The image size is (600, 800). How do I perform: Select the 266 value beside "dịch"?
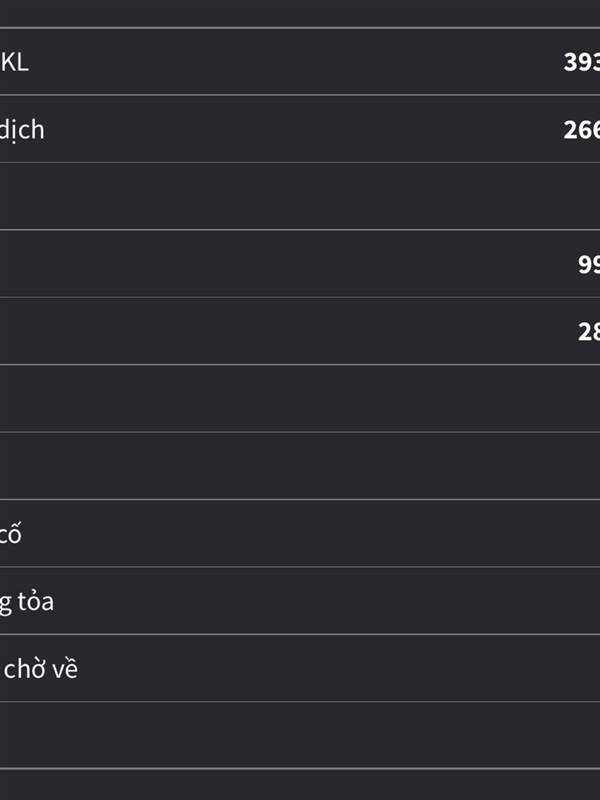pyautogui.click(x=581, y=130)
